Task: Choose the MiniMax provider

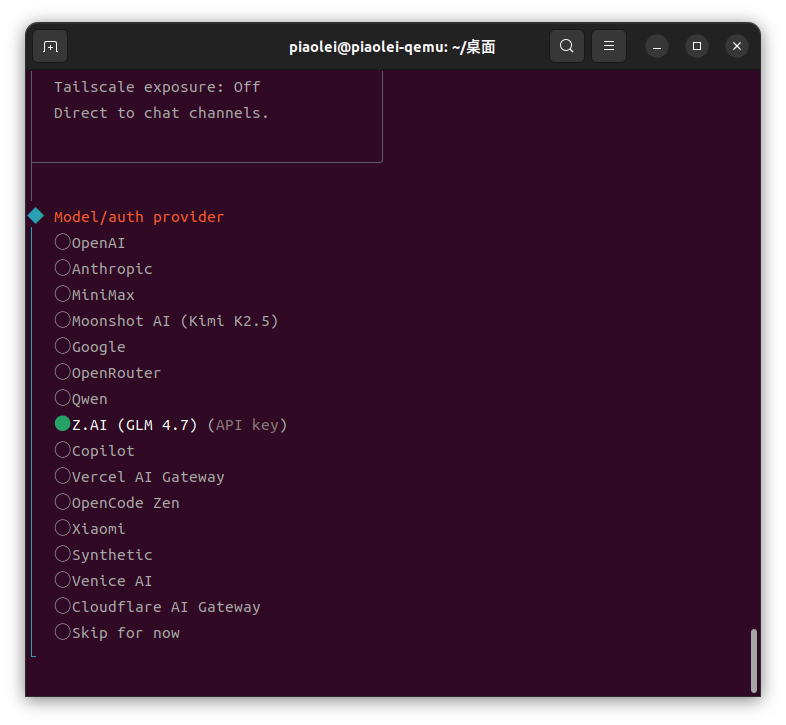Action: point(94,295)
